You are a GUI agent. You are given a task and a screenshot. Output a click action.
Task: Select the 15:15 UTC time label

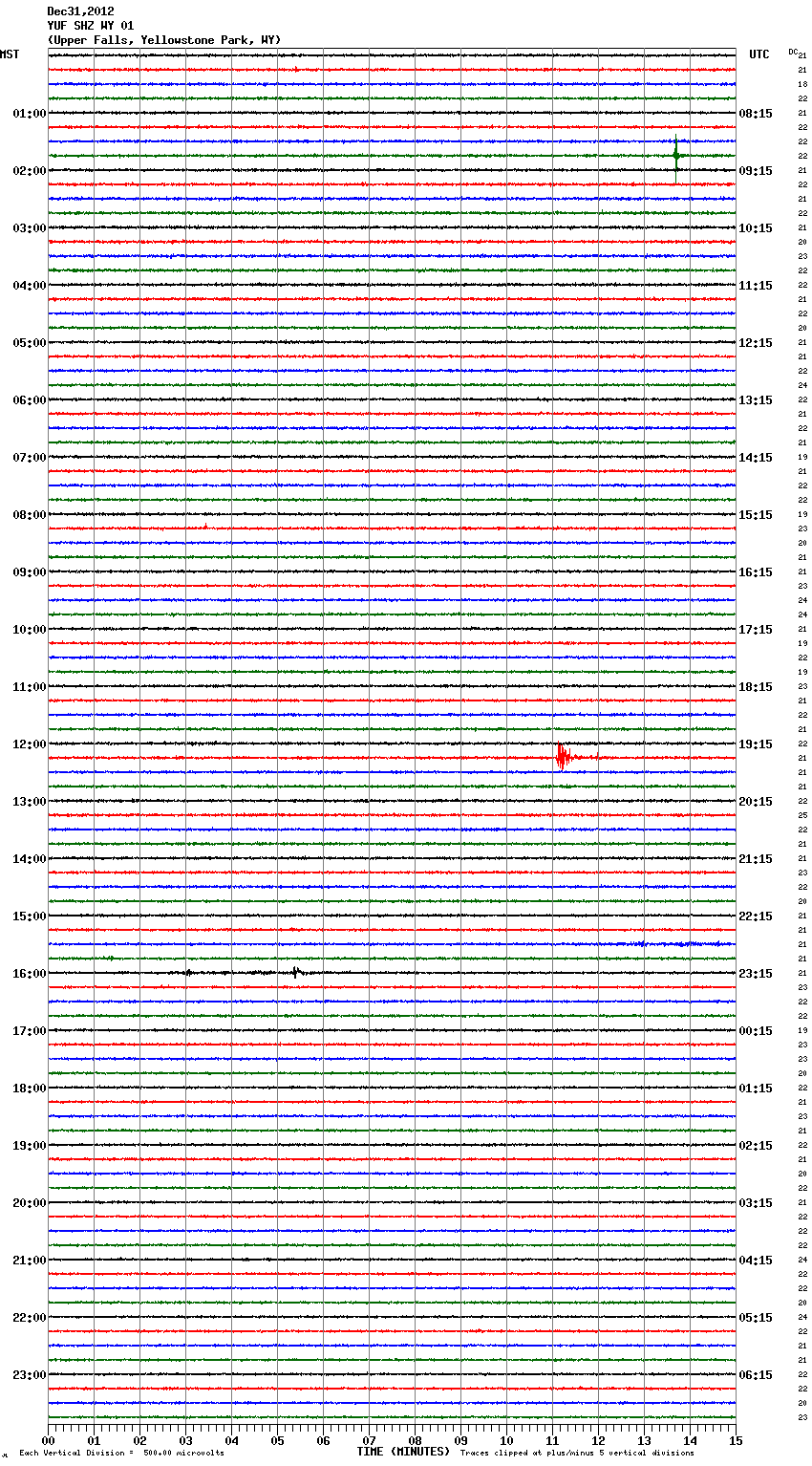coord(756,515)
